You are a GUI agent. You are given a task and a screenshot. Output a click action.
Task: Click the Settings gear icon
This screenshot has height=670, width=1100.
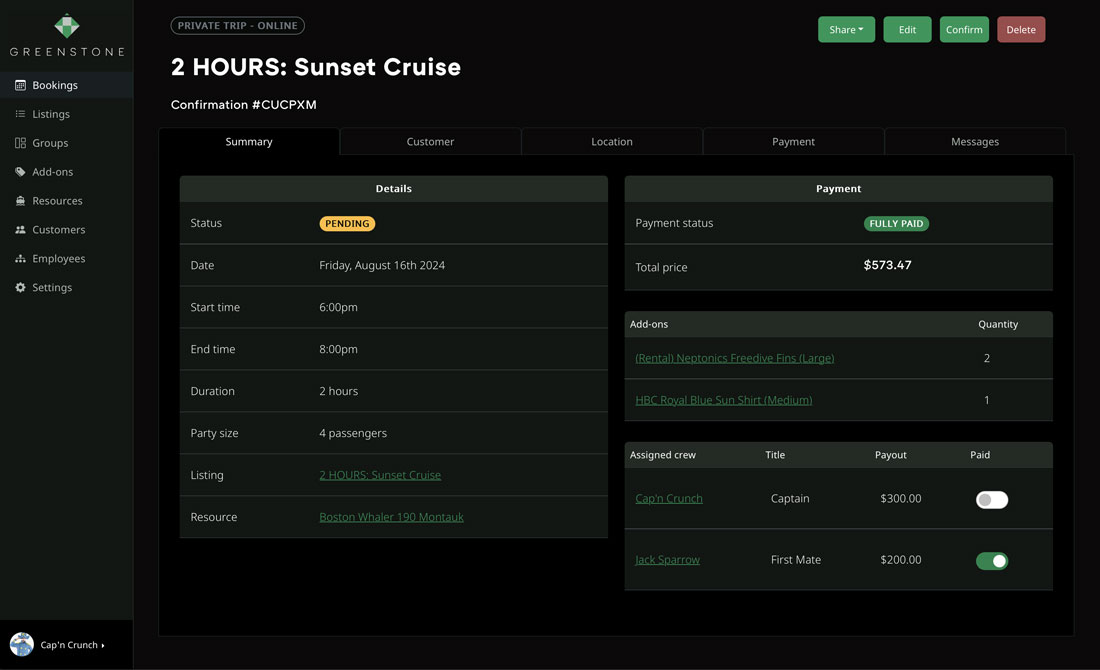21,288
